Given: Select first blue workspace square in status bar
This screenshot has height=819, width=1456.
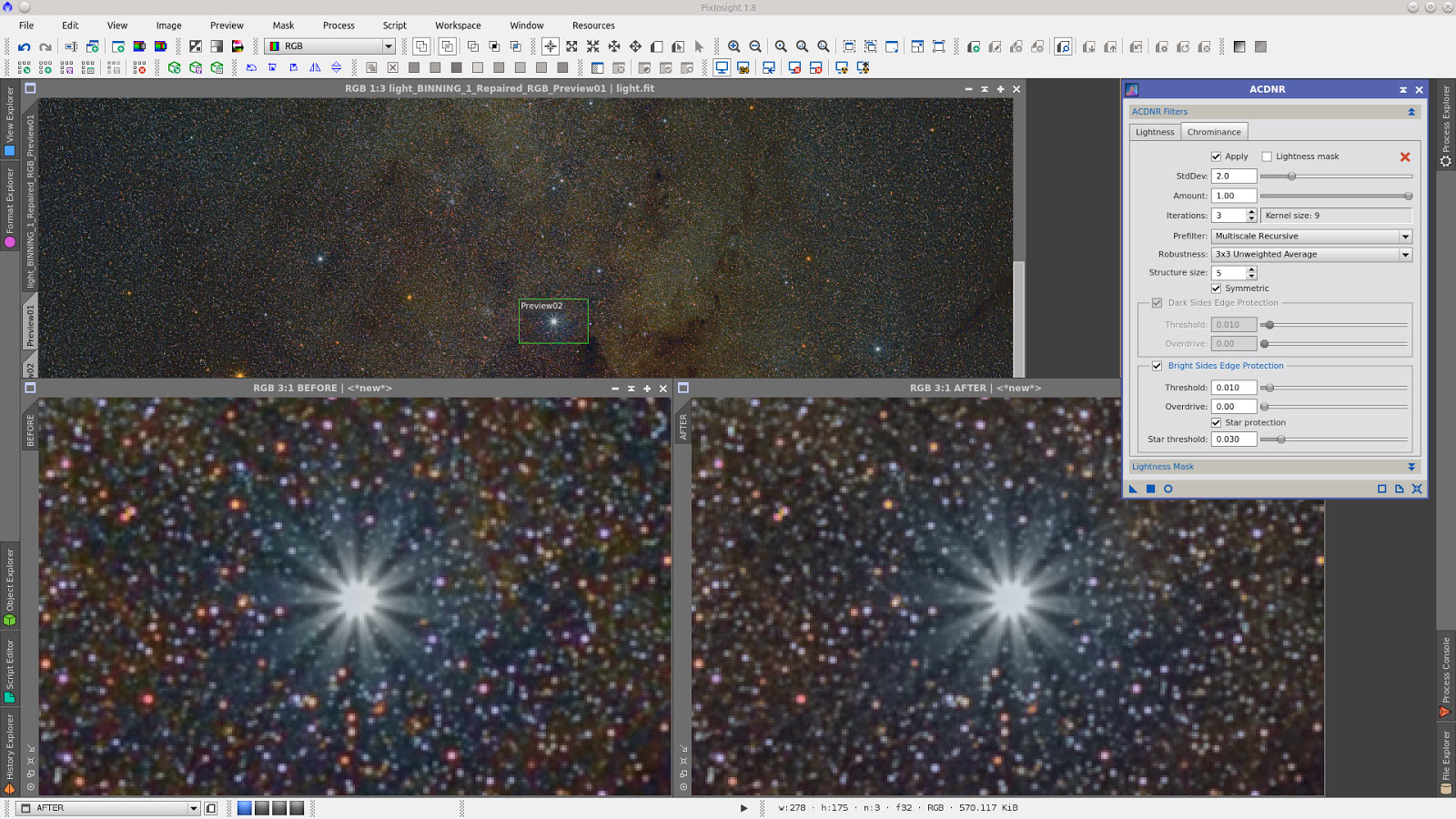Looking at the screenshot, I should tap(244, 808).
